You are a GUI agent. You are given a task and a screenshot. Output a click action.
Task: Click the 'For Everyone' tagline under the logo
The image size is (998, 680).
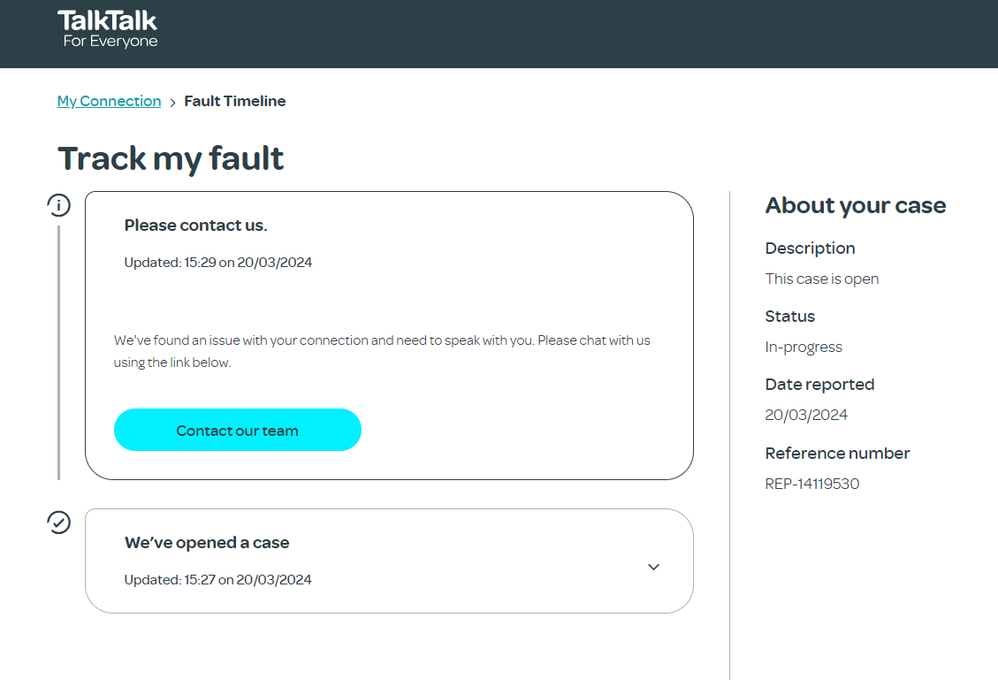pos(109,41)
